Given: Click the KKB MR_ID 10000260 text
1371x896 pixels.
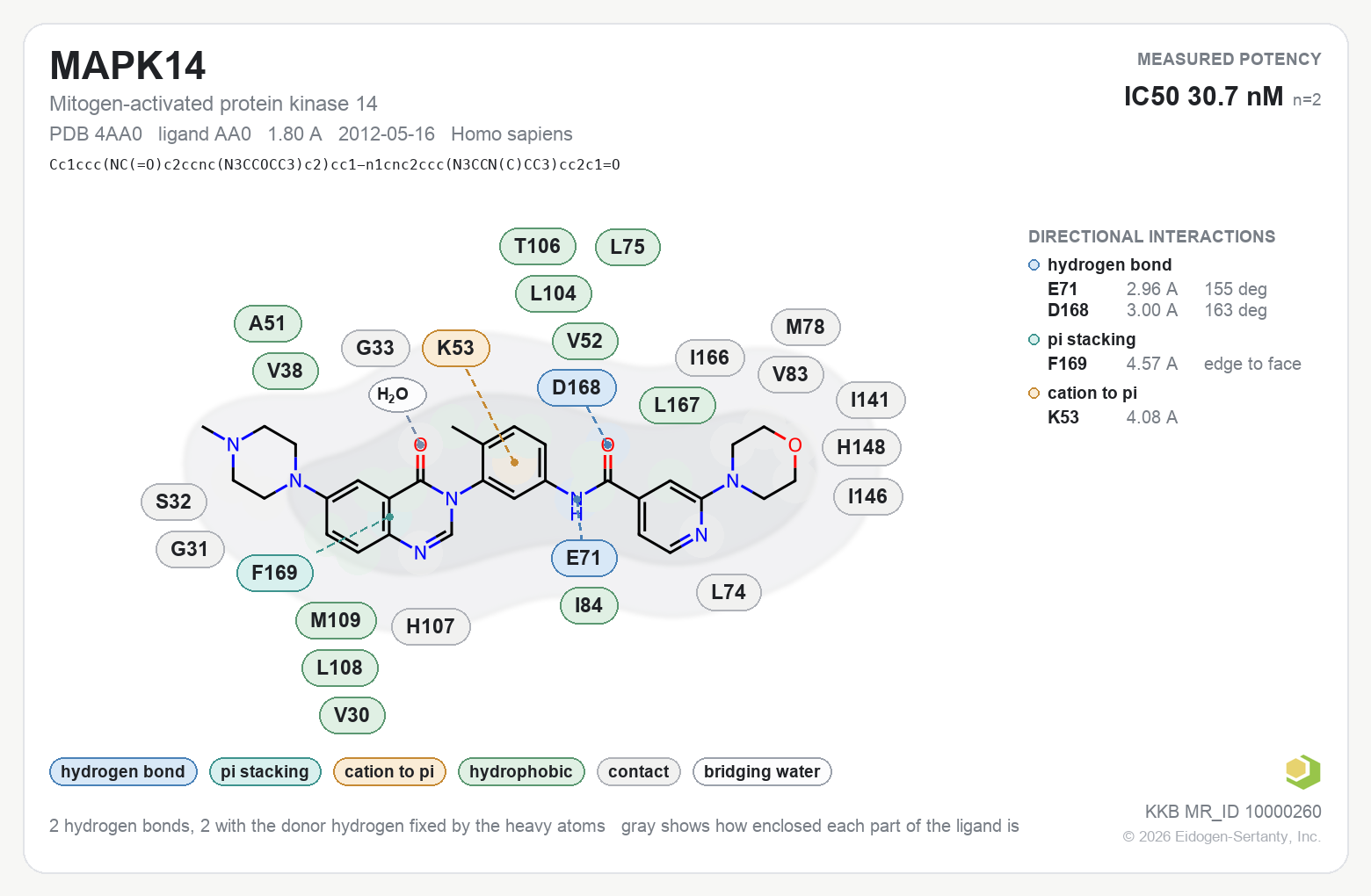Looking at the screenshot, I should tap(1233, 812).
